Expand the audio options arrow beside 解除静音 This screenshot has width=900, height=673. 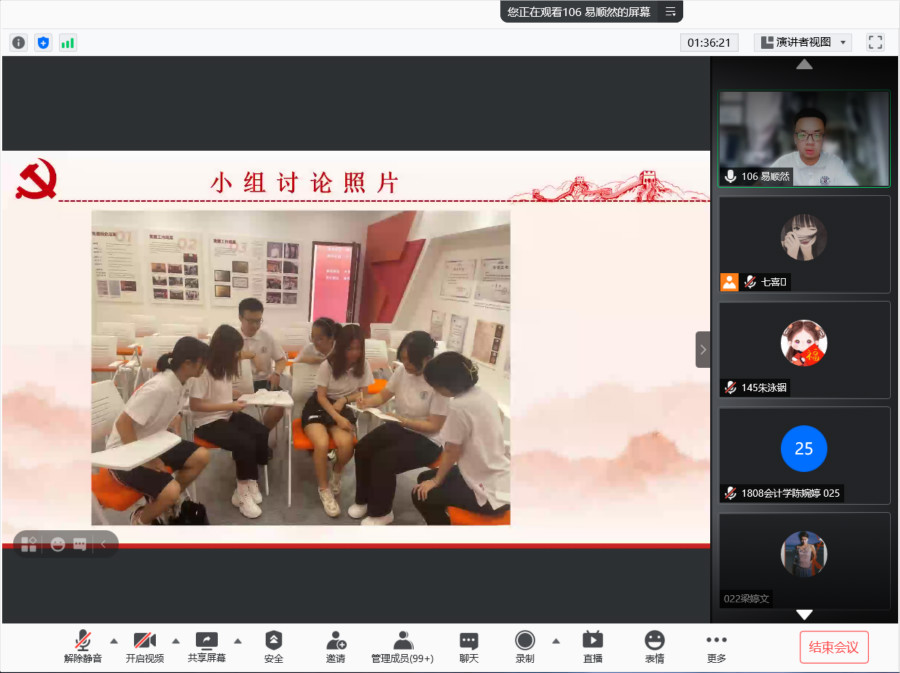coord(113,641)
